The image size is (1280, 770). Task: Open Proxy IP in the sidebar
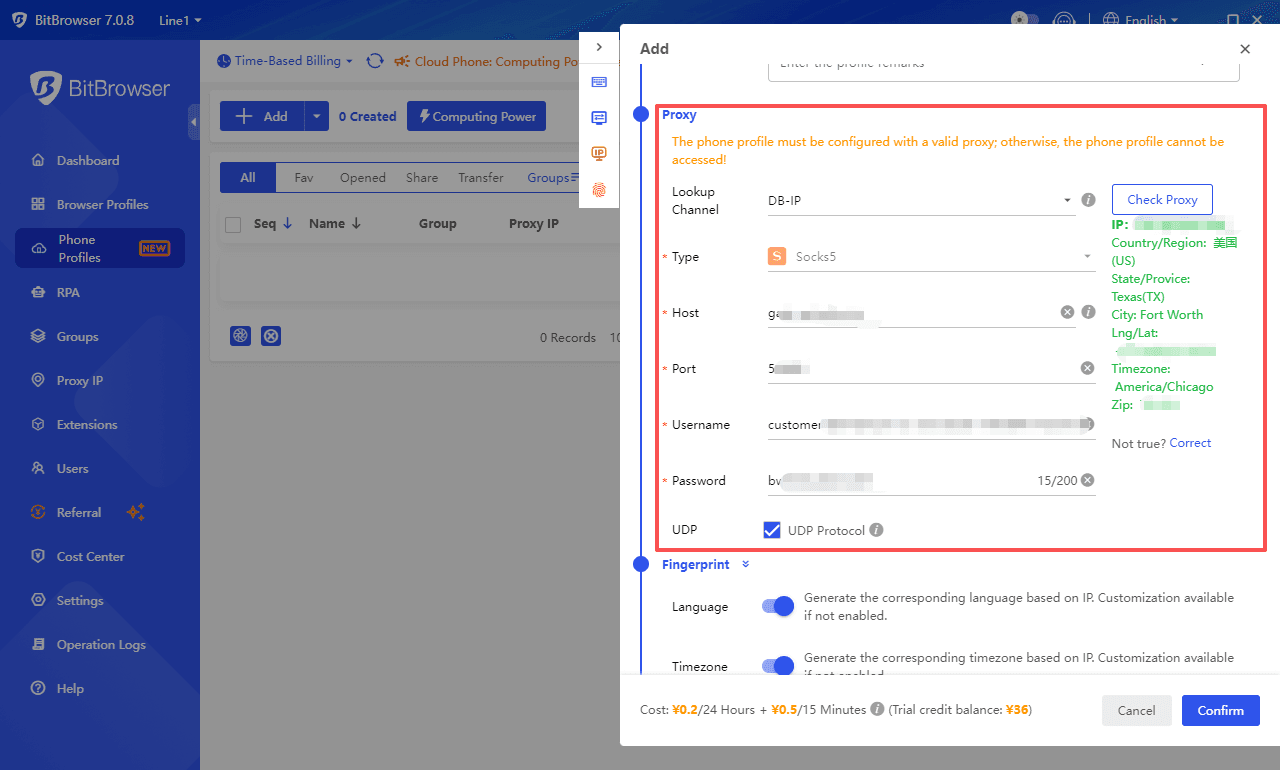pyautogui.click(x=80, y=381)
